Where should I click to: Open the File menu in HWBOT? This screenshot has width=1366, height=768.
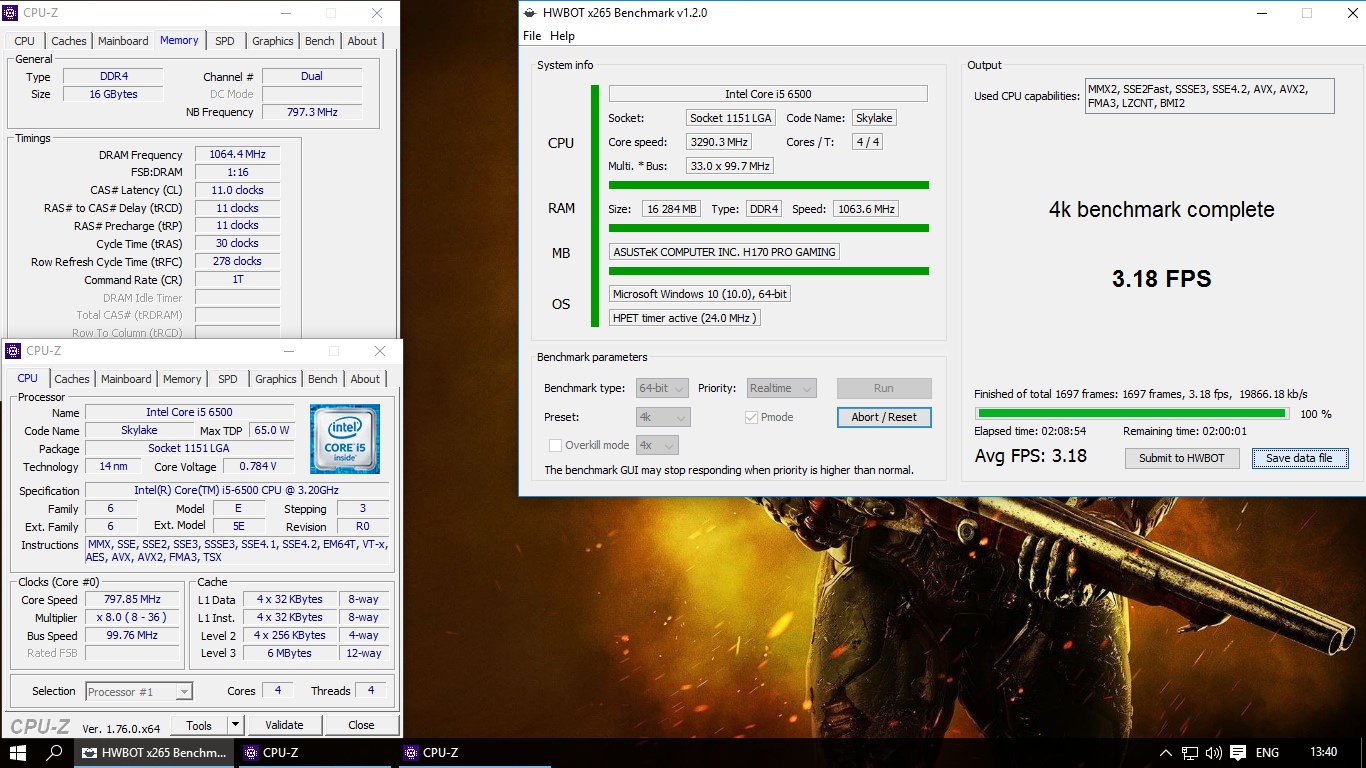(x=532, y=36)
